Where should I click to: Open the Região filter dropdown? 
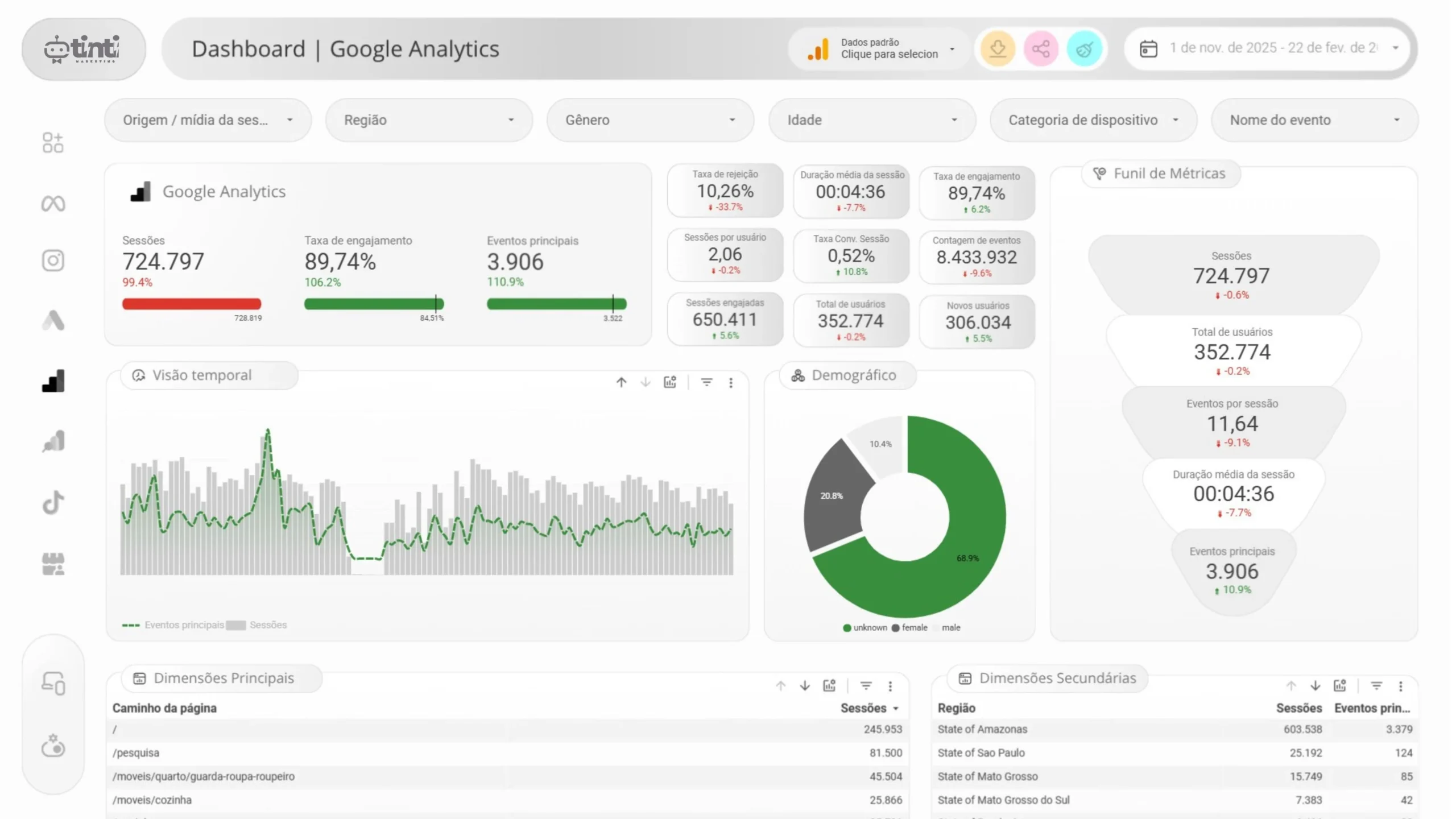tap(429, 120)
